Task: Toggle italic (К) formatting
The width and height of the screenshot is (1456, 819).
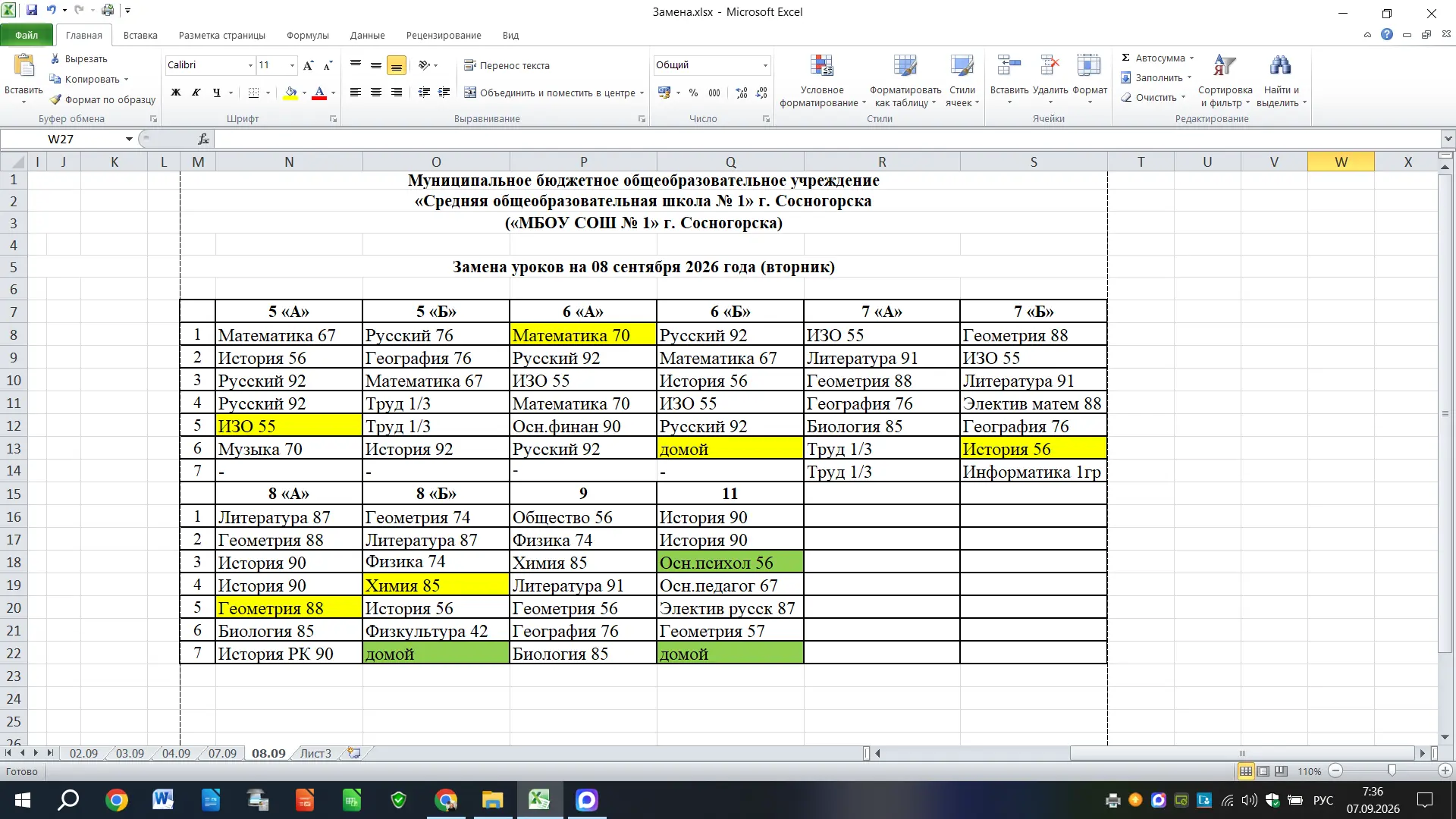Action: click(x=196, y=93)
